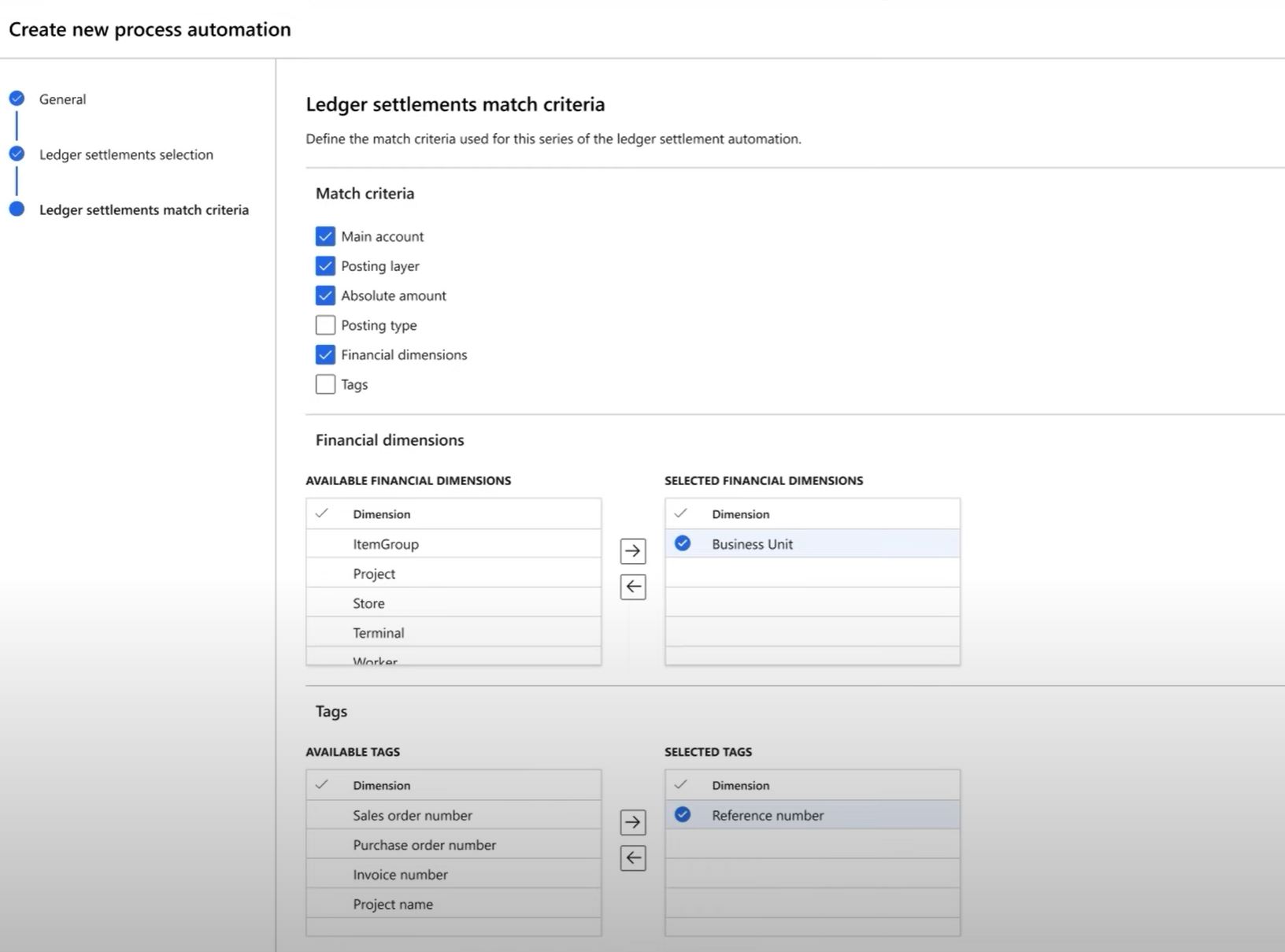Image resolution: width=1285 pixels, height=952 pixels.
Task: Disable the Posting layer criterion
Action: coord(325,265)
